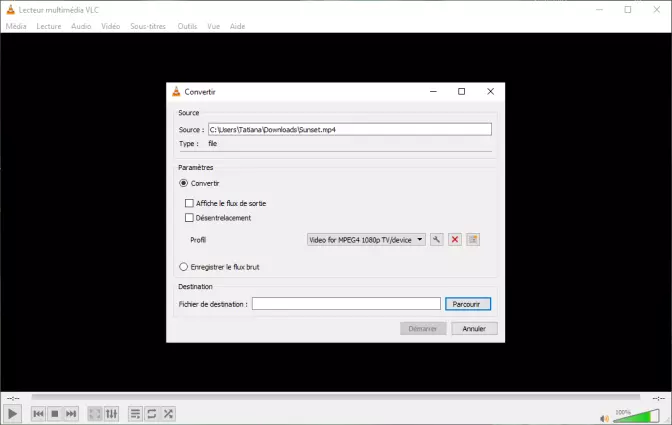
Task: Click the Démarrer button
Action: point(423,329)
